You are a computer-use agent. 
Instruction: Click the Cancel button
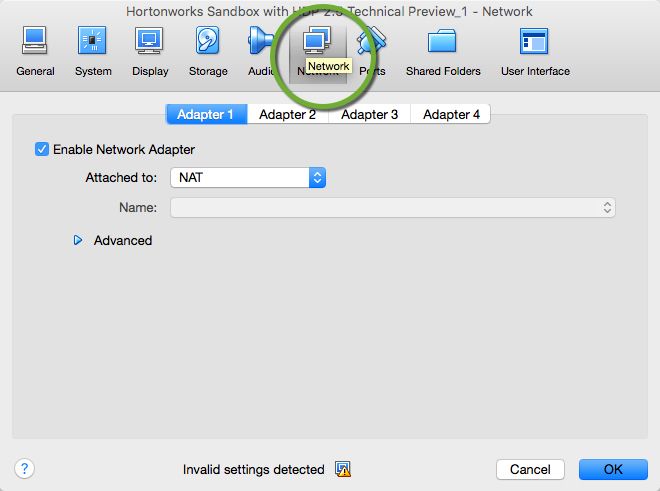[530, 469]
